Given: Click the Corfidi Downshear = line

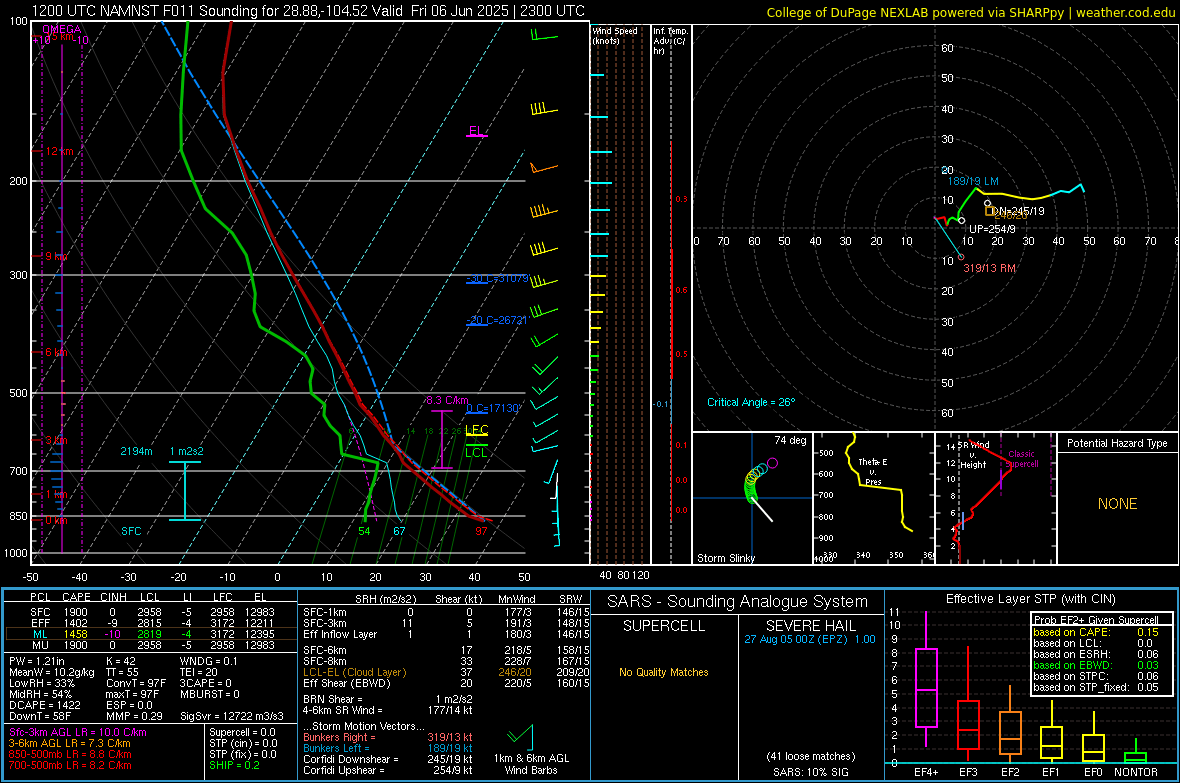Looking at the screenshot, I should coord(387,759).
